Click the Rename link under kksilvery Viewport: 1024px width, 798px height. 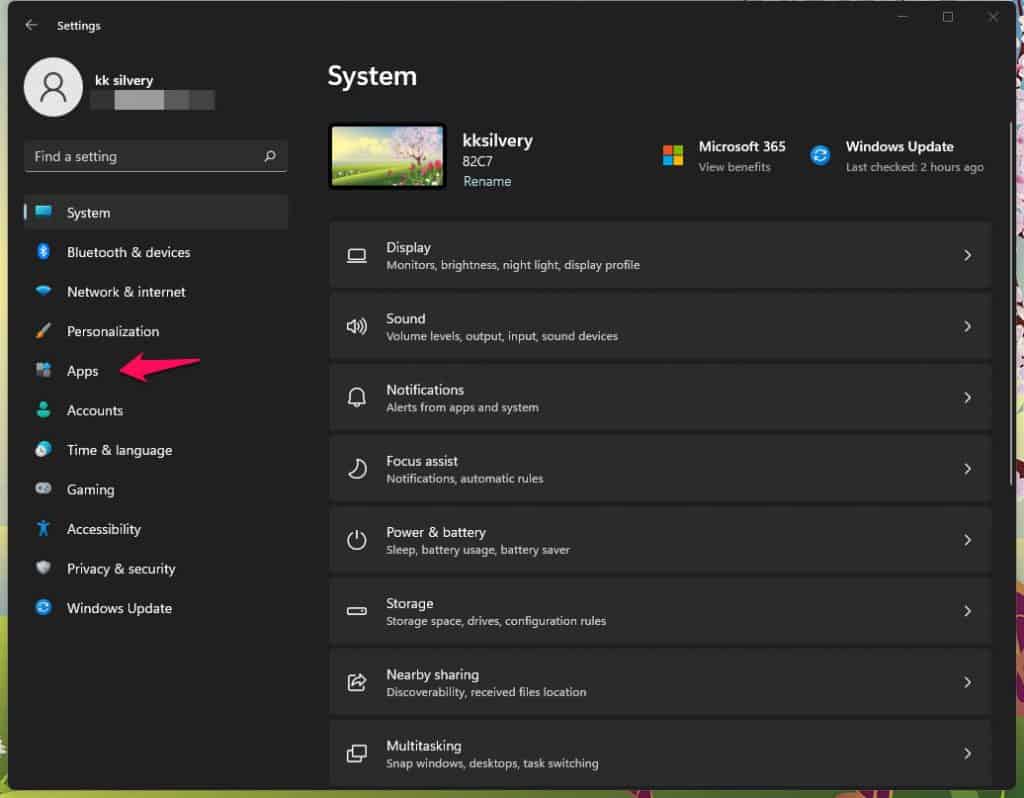[x=487, y=181]
